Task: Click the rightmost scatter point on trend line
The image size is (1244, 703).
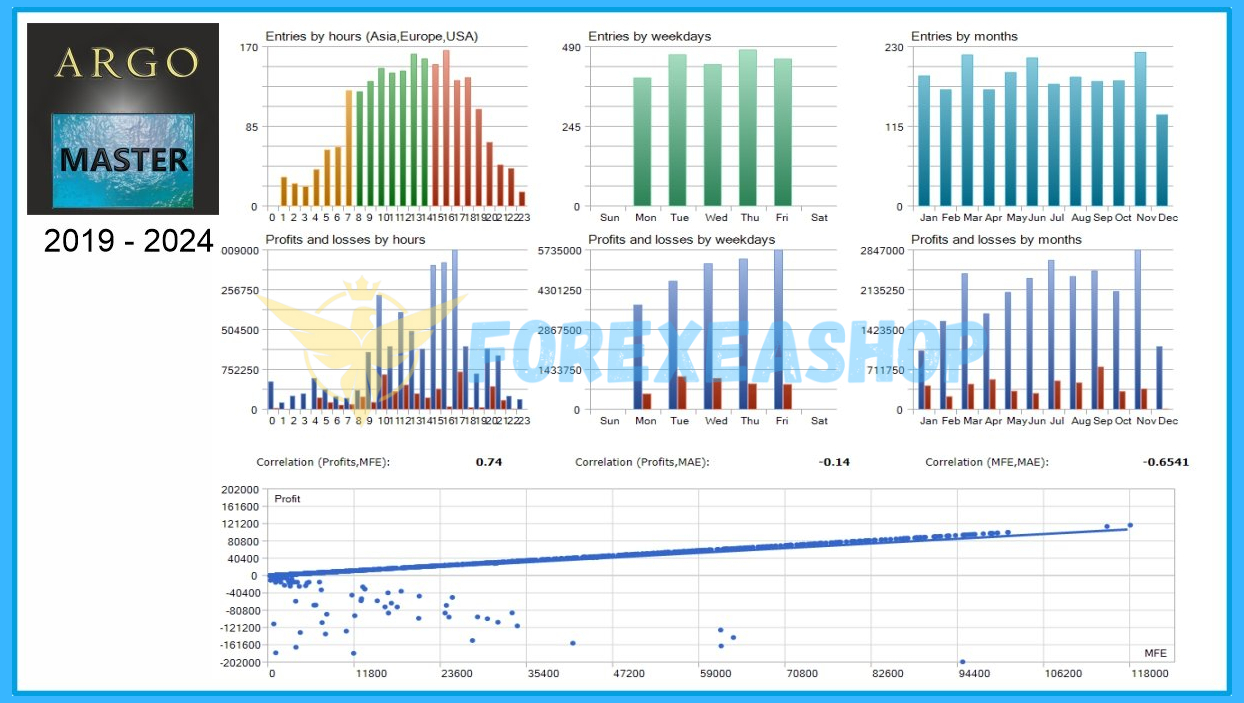Action: (1130, 525)
